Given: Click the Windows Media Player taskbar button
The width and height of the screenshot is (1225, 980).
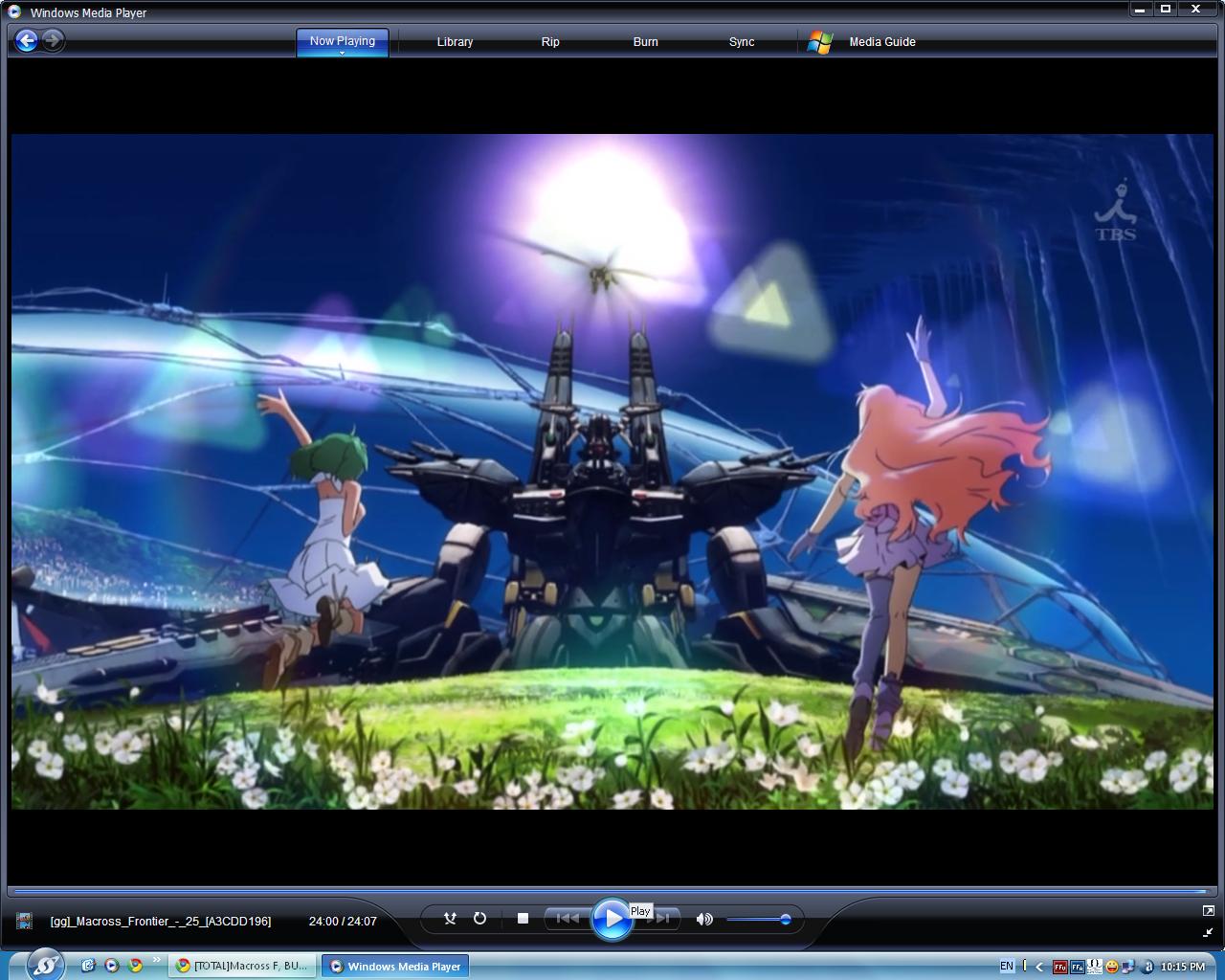Looking at the screenshot, I should coord(395,966).
